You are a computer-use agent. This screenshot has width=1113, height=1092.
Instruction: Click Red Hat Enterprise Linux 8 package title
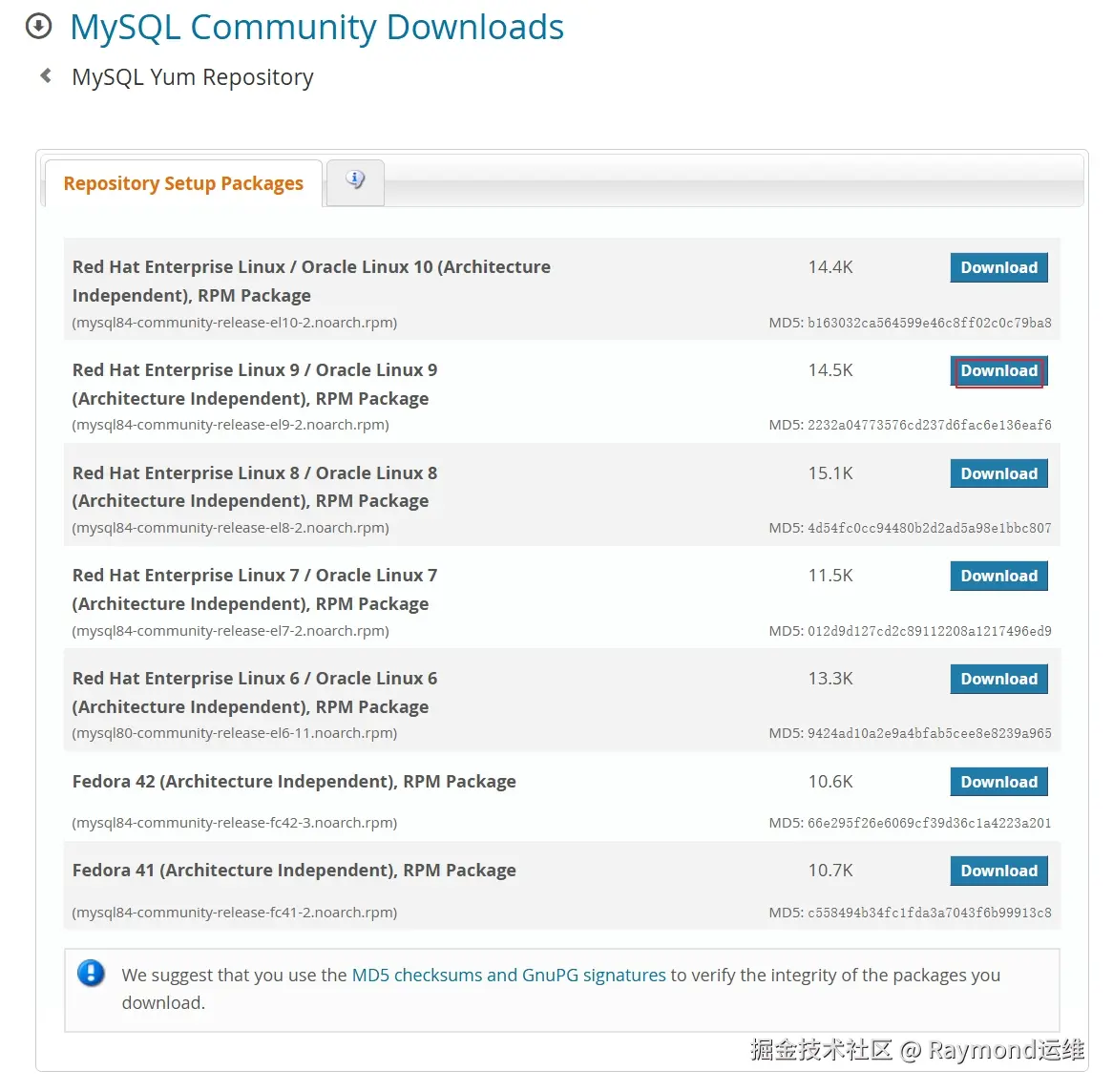[x=254, y=487]
